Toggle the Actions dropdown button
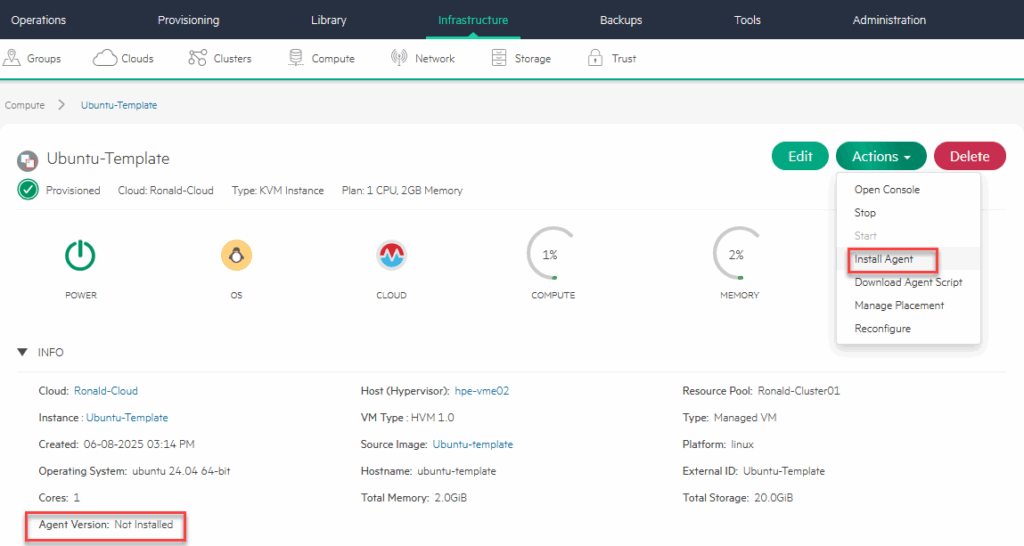 pos(881,156)
